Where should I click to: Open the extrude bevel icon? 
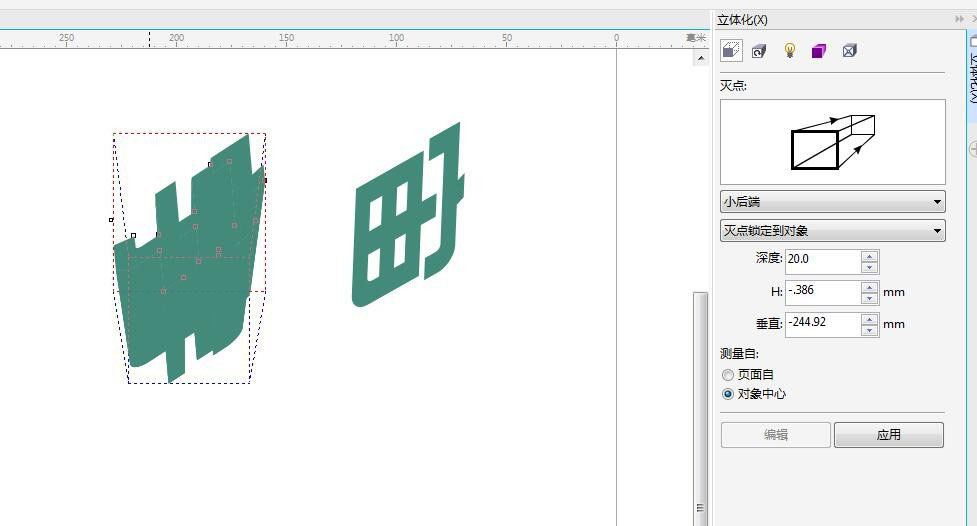[x=849, y=50]
